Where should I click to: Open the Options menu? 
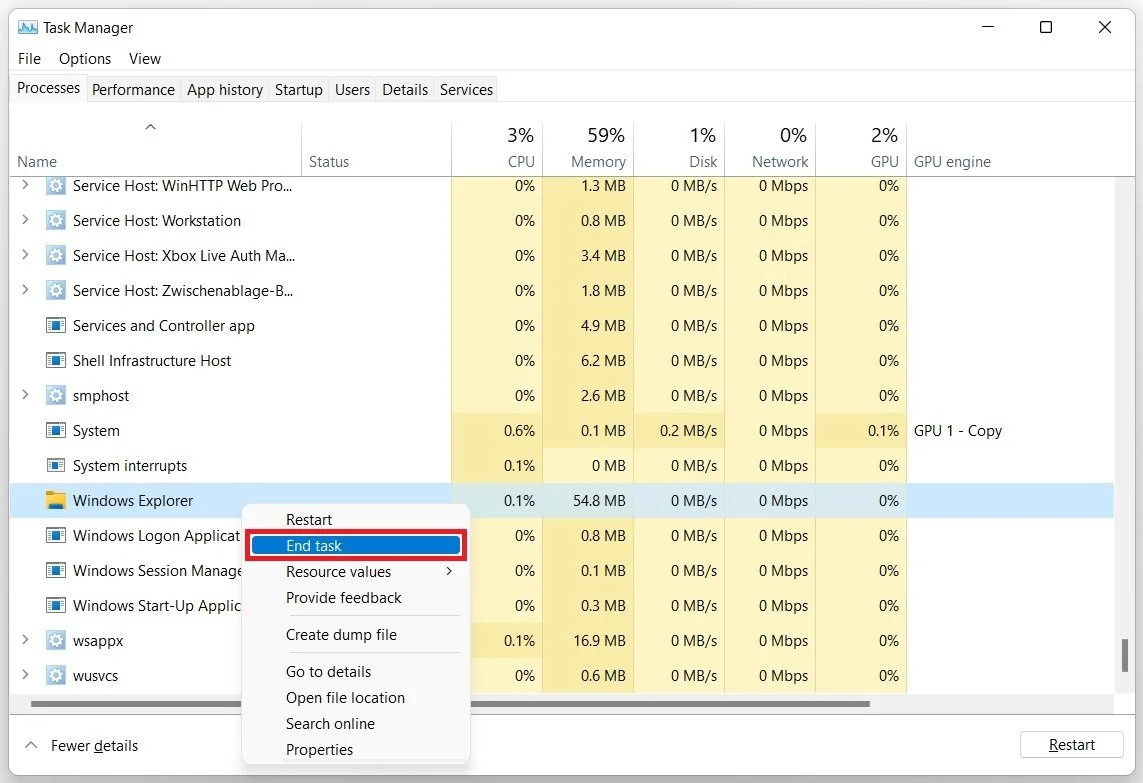click(85, 59)
